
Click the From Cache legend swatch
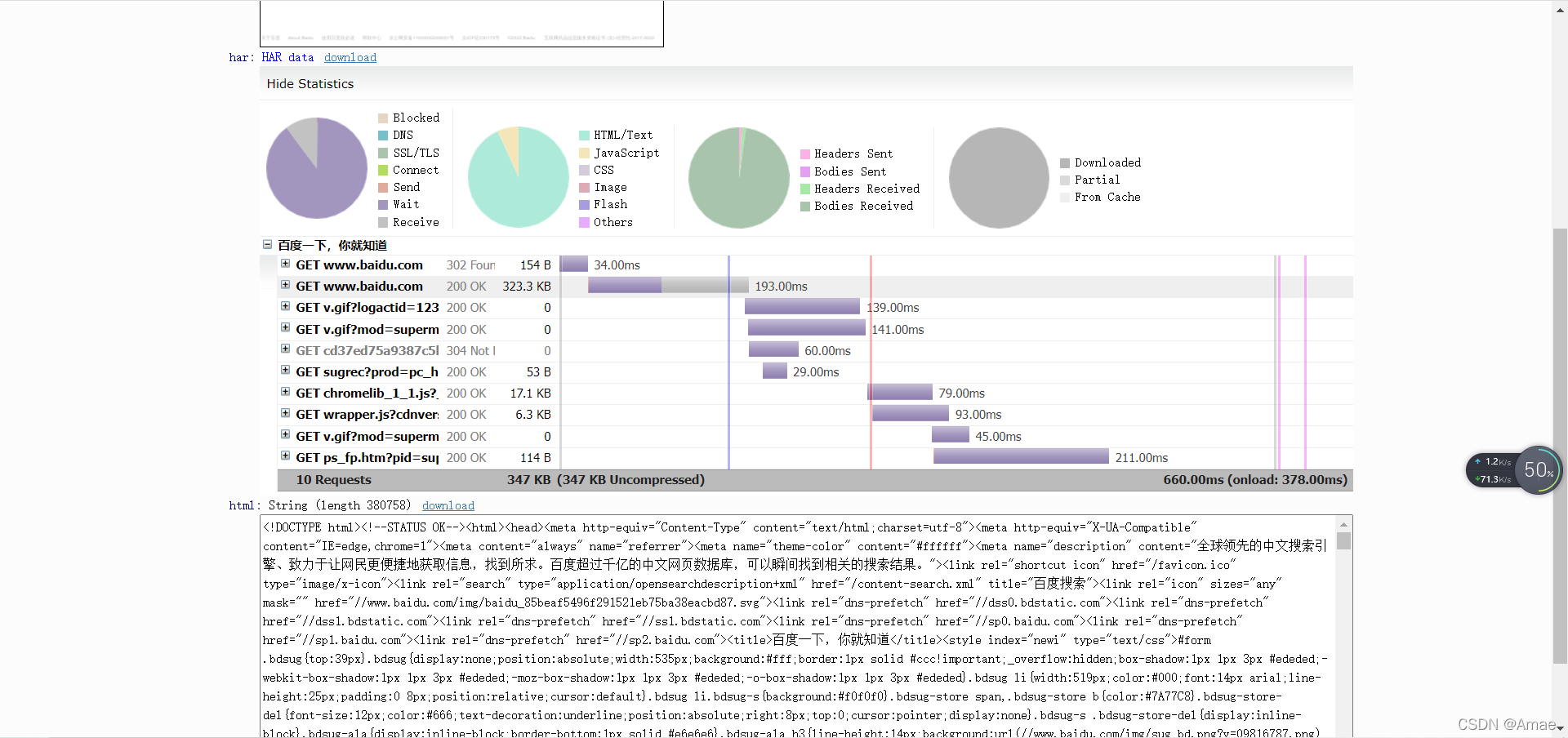pyautogui.click(x=1065, y=198)
